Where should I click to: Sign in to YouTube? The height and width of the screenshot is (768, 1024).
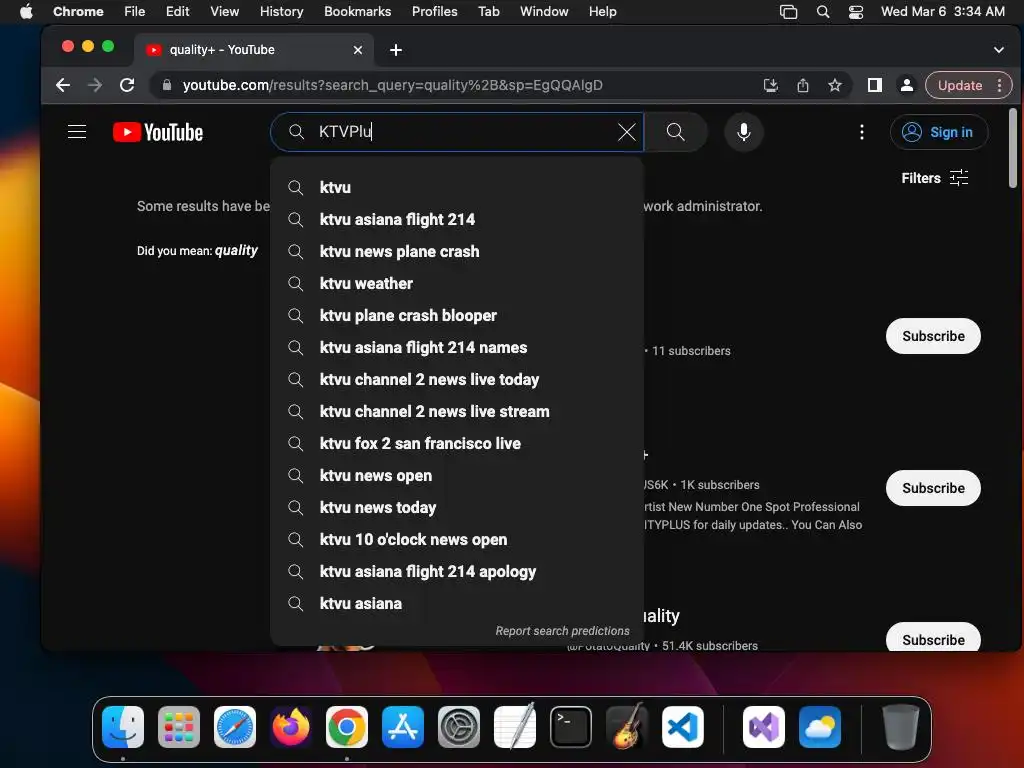point(938,132)
